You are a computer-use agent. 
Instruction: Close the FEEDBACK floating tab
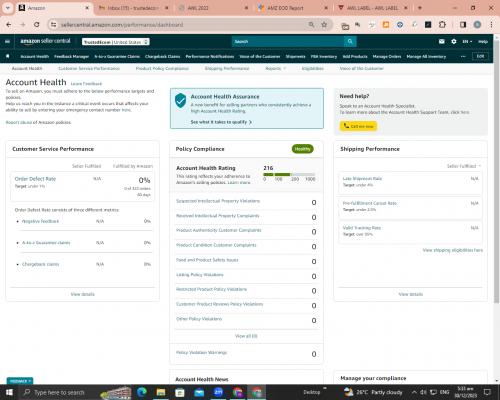(x=30, y=381)
